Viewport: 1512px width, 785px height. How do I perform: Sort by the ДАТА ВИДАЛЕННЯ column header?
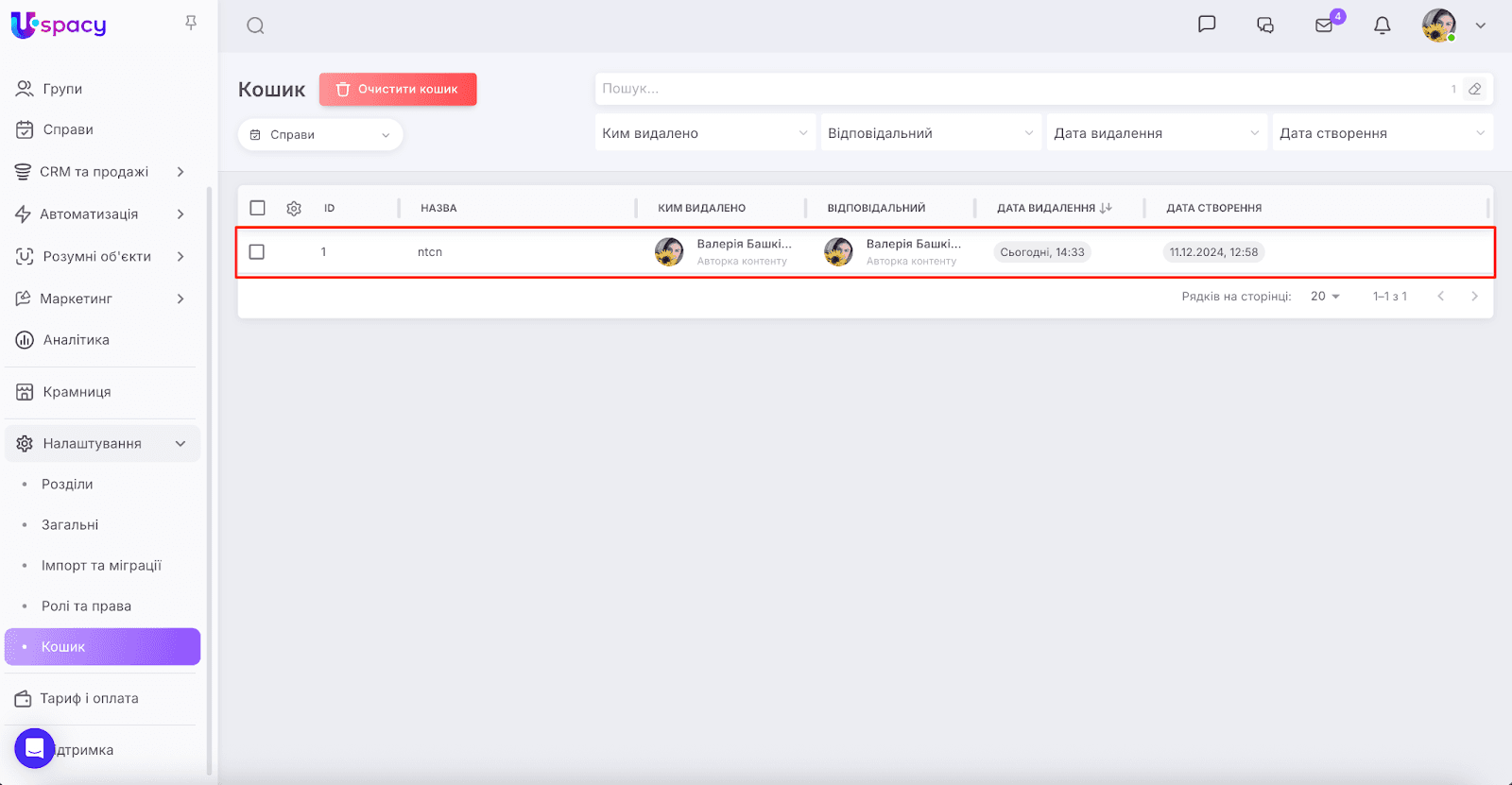pyautogui.click(x=1046, y=208)
